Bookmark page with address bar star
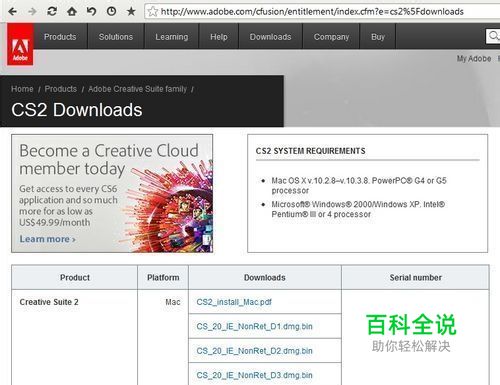Screen dimensions: 500x385 pyautogui.click(x=153, y=12)
